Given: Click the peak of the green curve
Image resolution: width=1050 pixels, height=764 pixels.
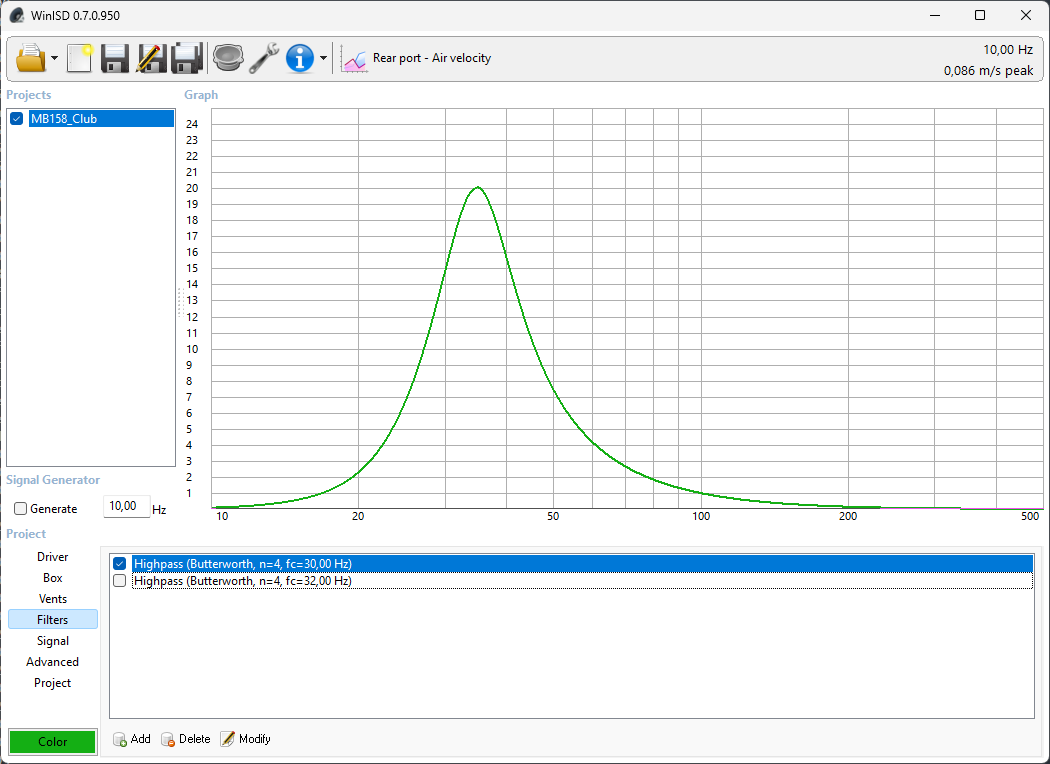Looking at the screenshot, I should coord(477,187).
